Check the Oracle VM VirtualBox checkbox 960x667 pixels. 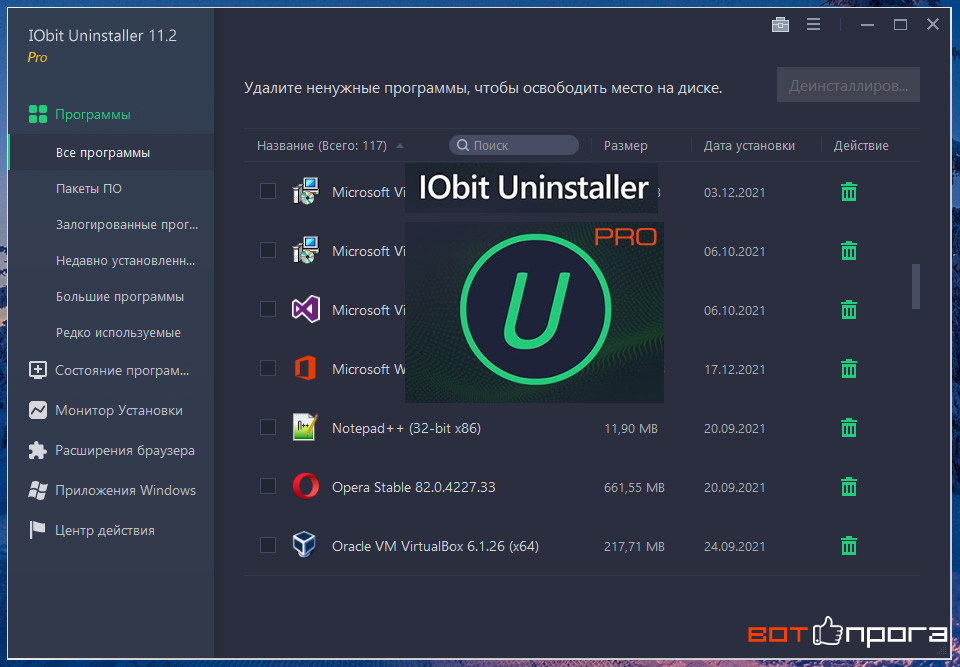tap(268, 545)
